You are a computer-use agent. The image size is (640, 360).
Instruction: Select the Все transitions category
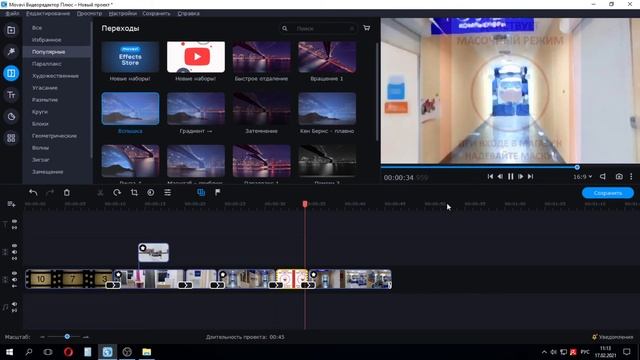[x=37, y=28]
